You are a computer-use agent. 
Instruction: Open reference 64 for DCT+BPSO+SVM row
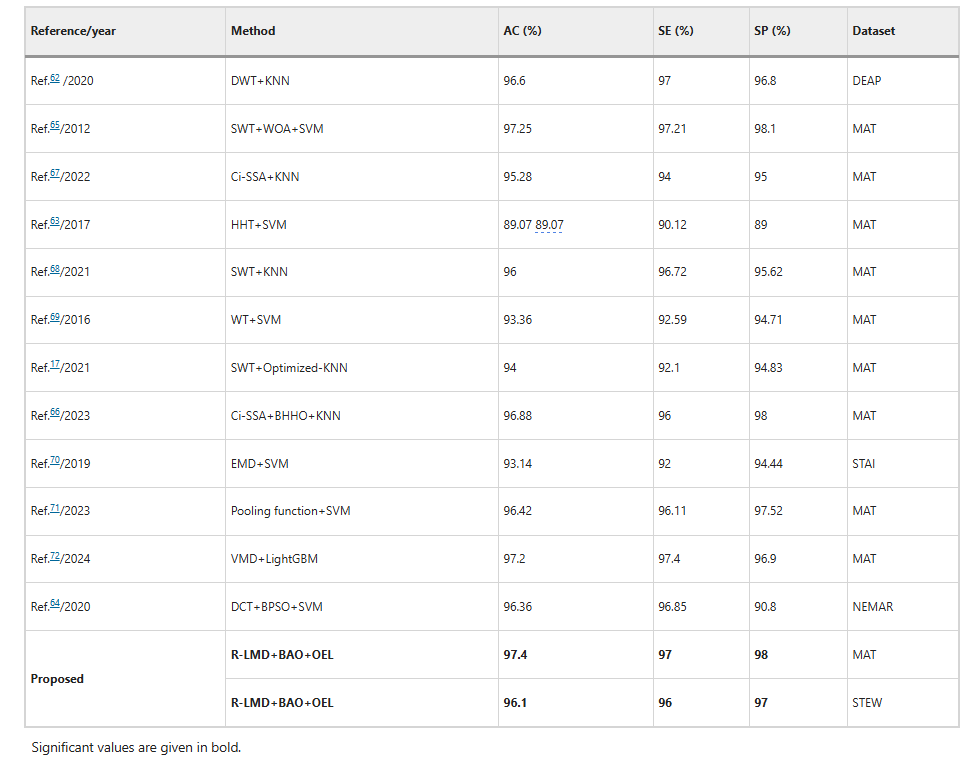[x=55, y=604]
